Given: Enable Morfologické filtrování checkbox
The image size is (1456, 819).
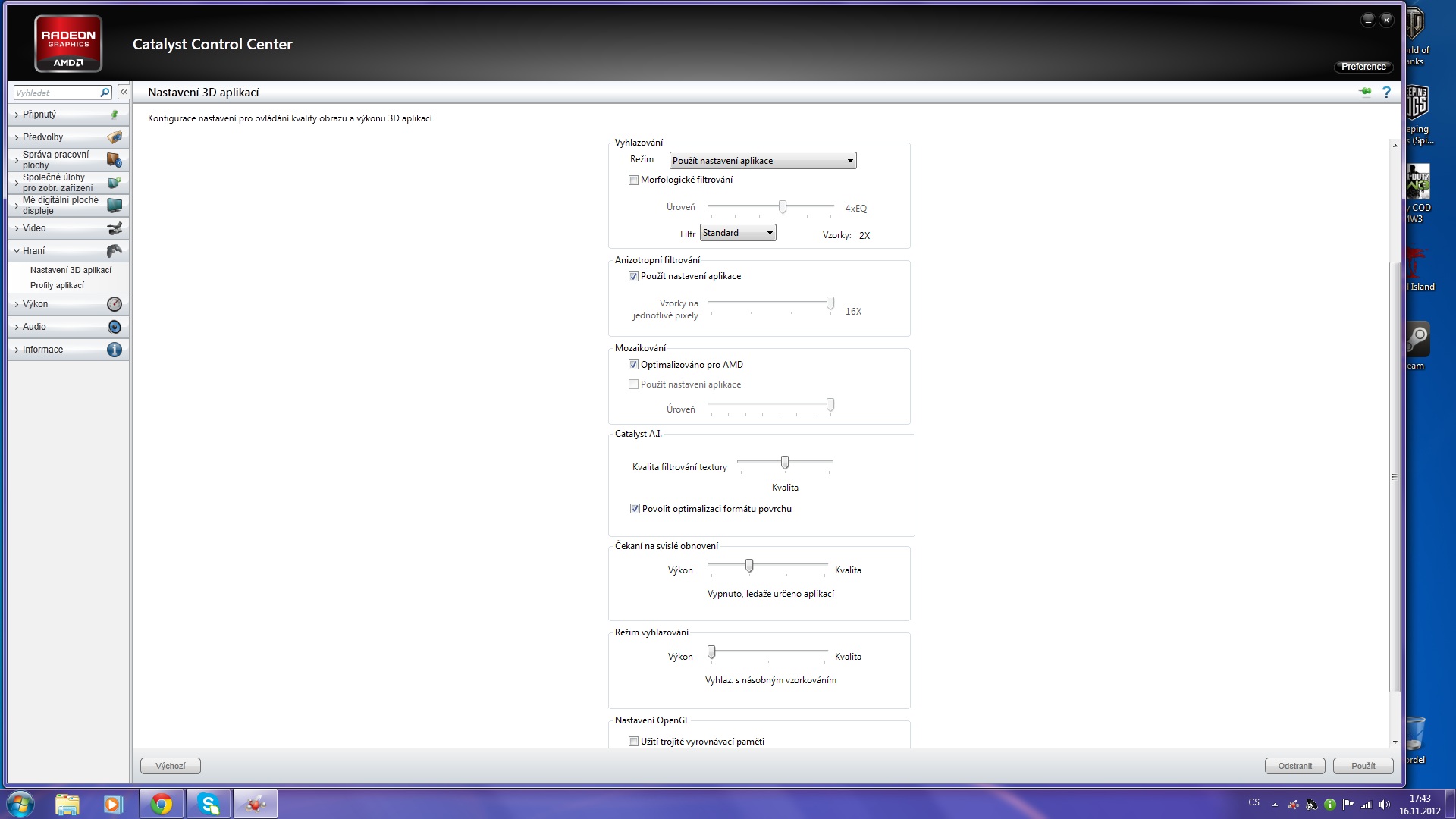Looking at the screenshot, I should click(x=633, y=180).
